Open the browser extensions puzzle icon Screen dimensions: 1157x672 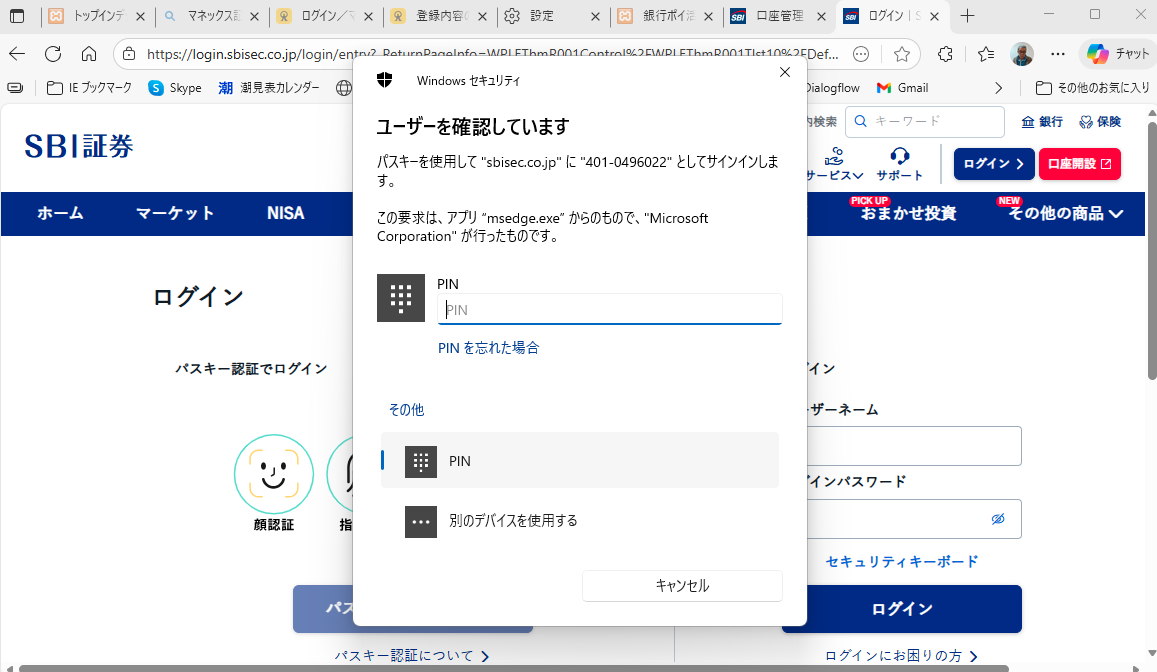point(945,54)
